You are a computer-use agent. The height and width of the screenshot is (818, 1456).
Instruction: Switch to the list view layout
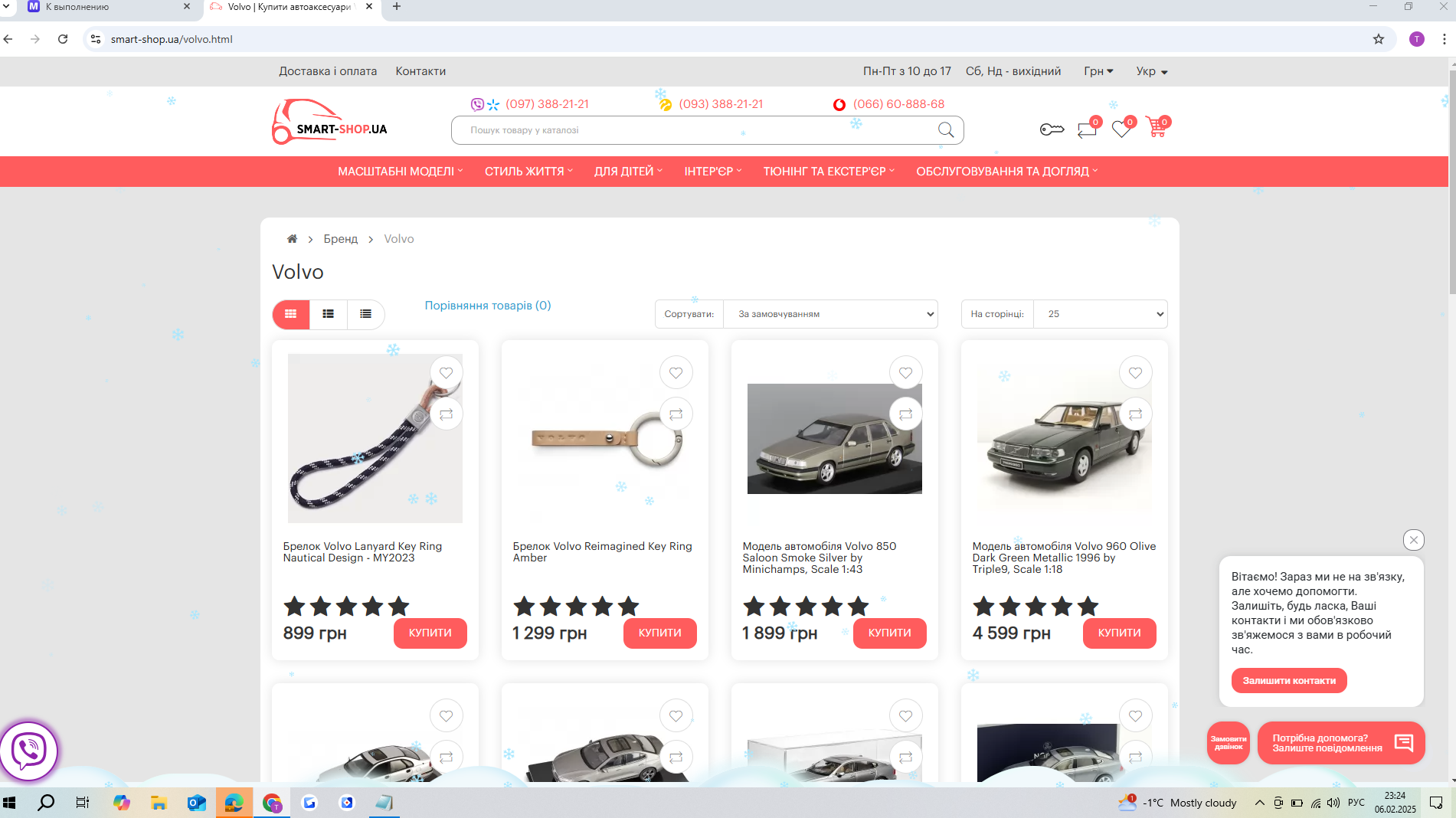(x=329, y=314)
